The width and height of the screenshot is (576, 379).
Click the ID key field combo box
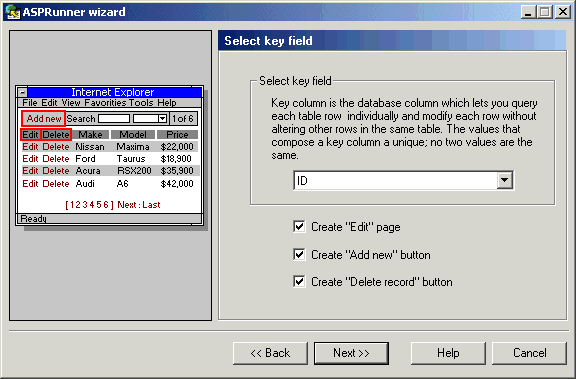[403, 180]
